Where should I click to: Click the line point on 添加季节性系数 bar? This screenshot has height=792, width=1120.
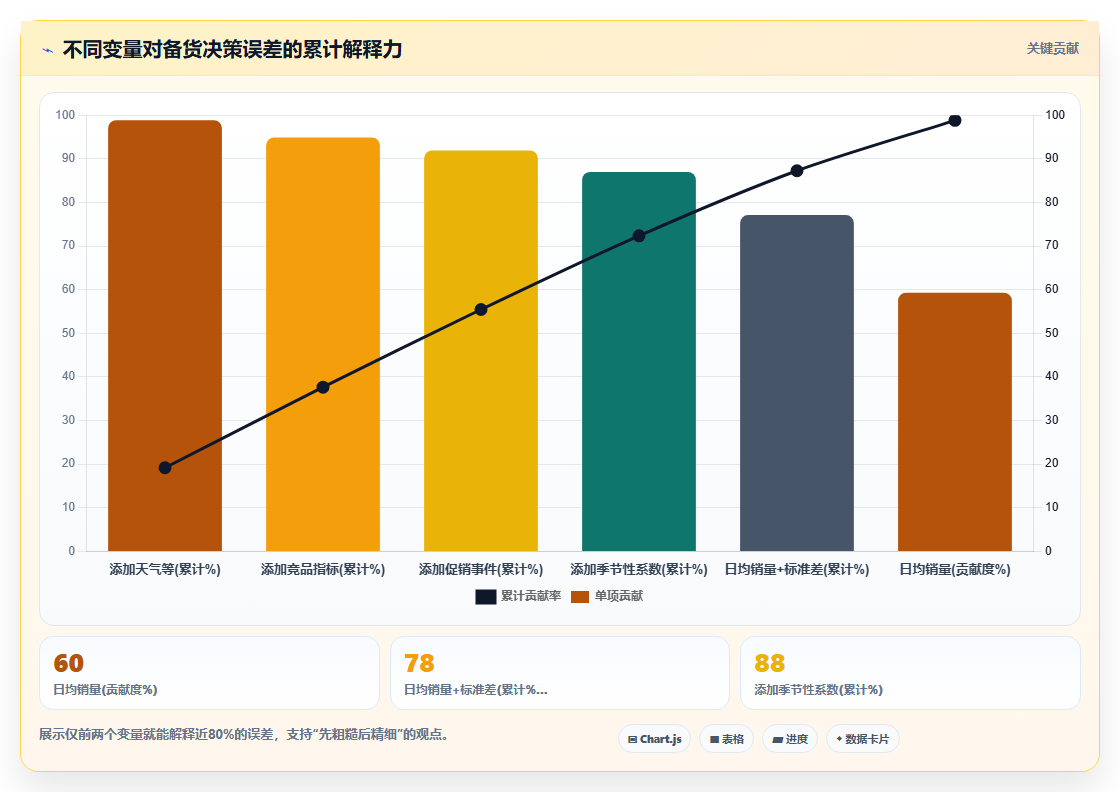pos(639,236)
